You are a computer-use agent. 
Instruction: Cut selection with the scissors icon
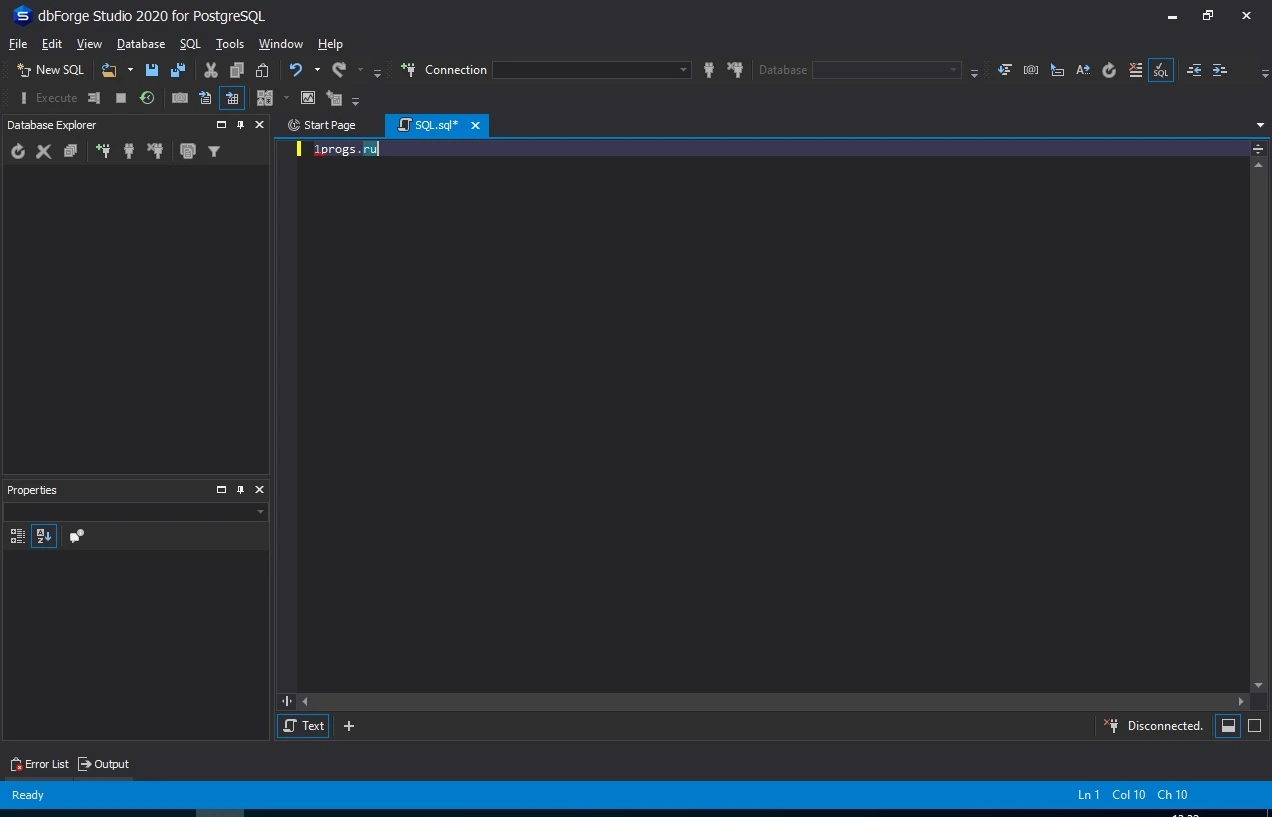pyautogui.click(x=211, y=70)
